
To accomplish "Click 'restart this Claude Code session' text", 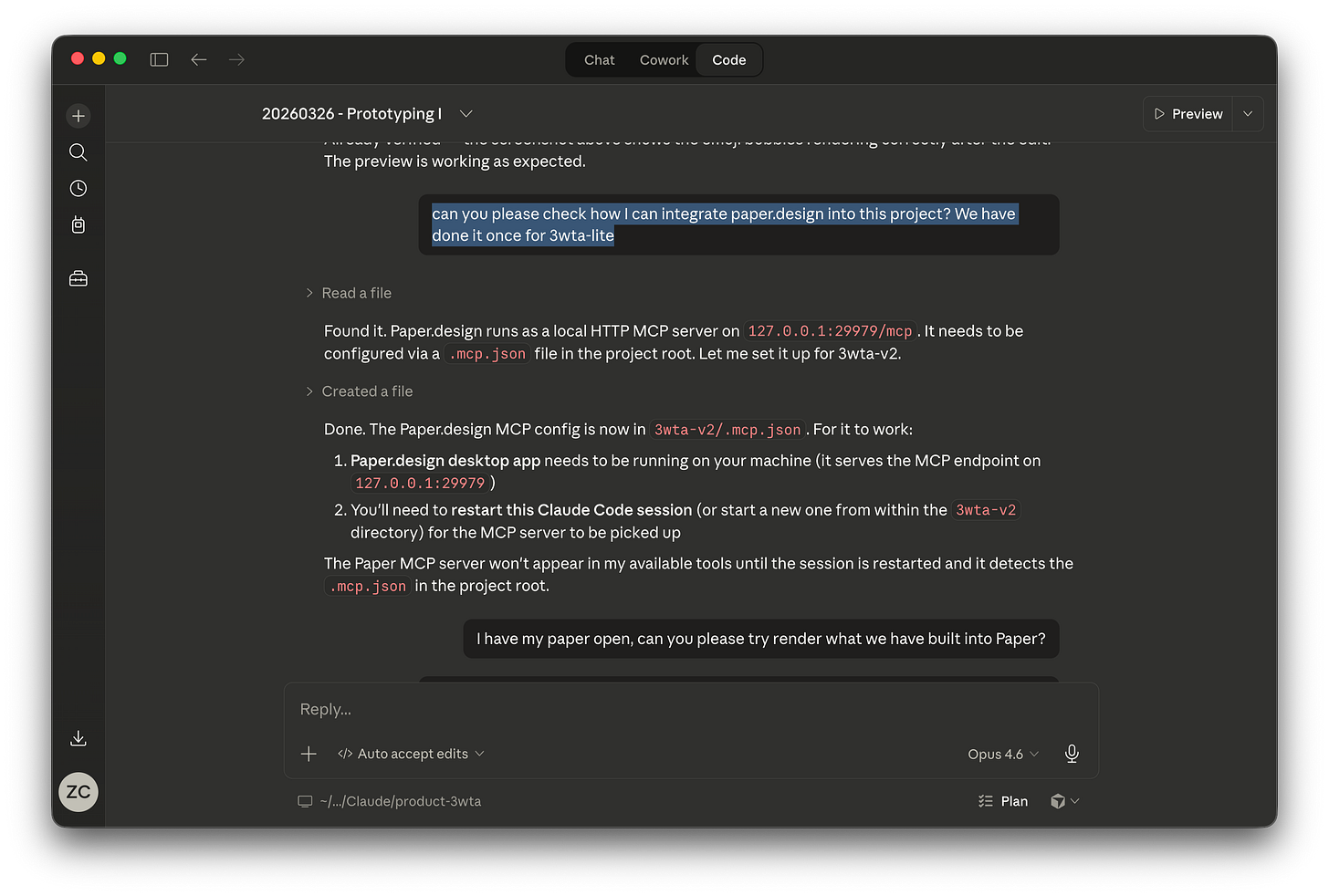I will click(571, 510).
